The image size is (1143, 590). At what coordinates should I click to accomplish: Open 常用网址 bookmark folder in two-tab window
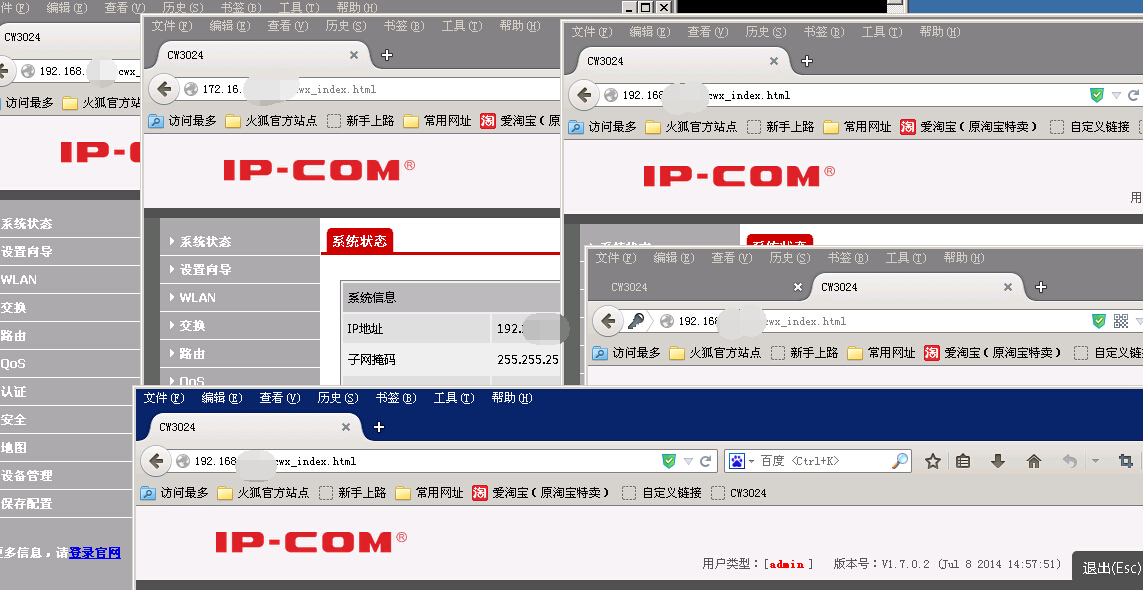click(880, 352)
